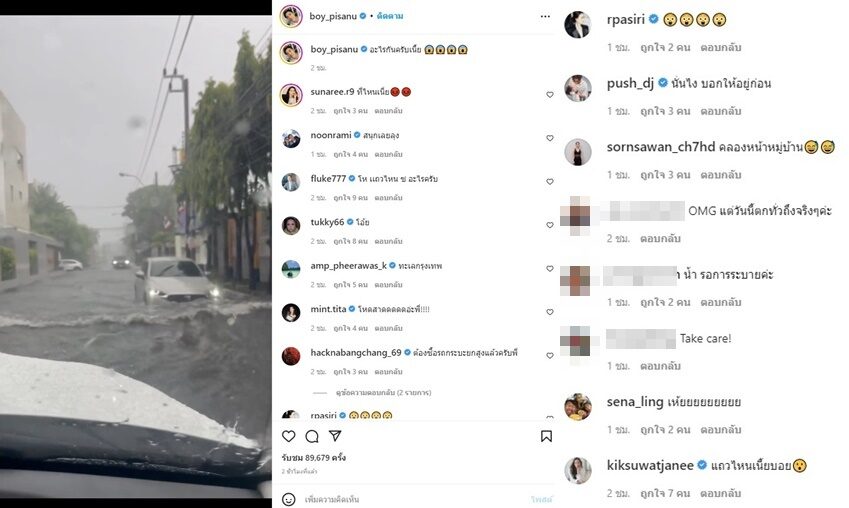Screen dimensions: 849x508
Task: Share the post with the paper plane icon
Action: point(335,435)
